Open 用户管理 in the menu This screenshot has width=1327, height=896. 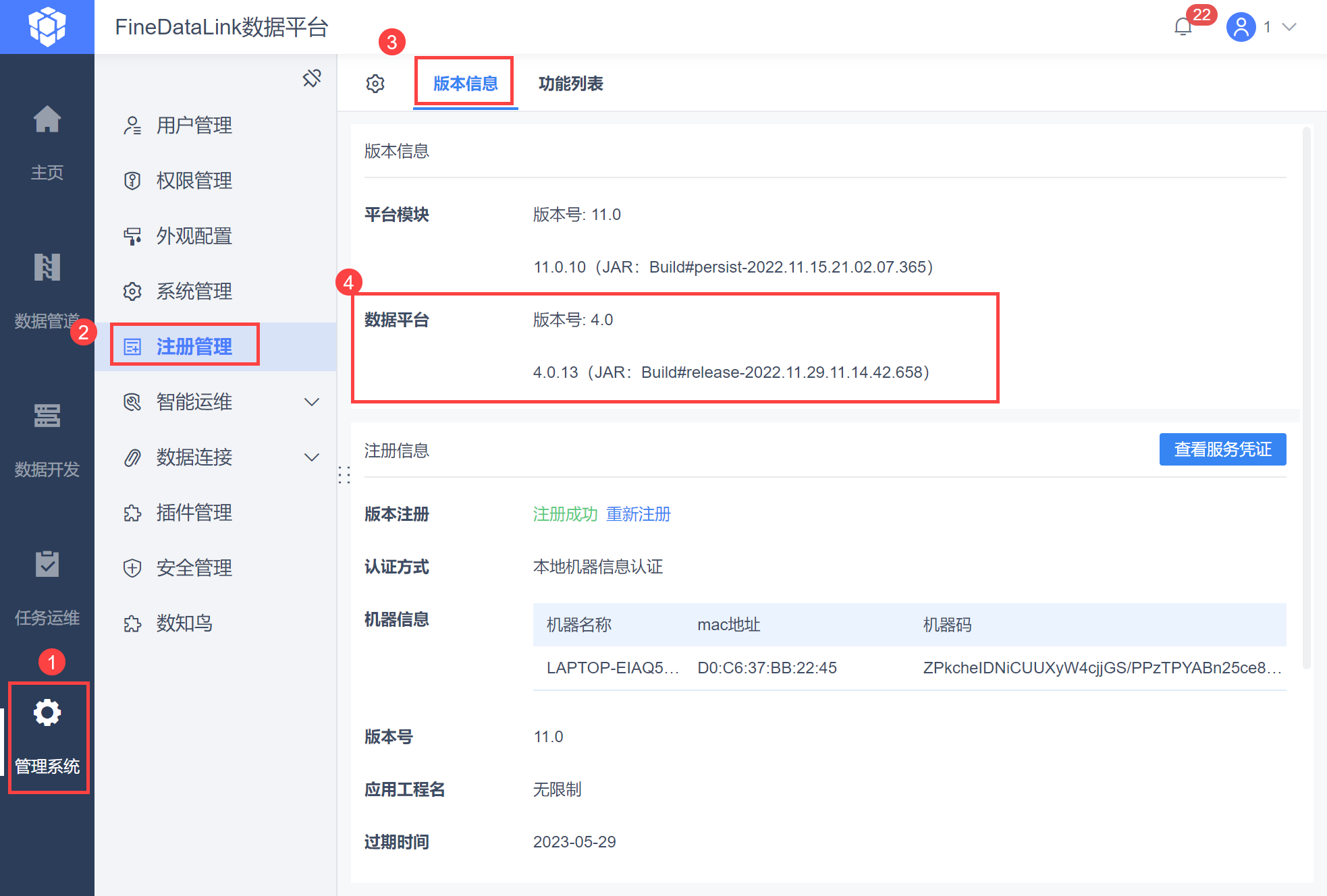(194, 125)
